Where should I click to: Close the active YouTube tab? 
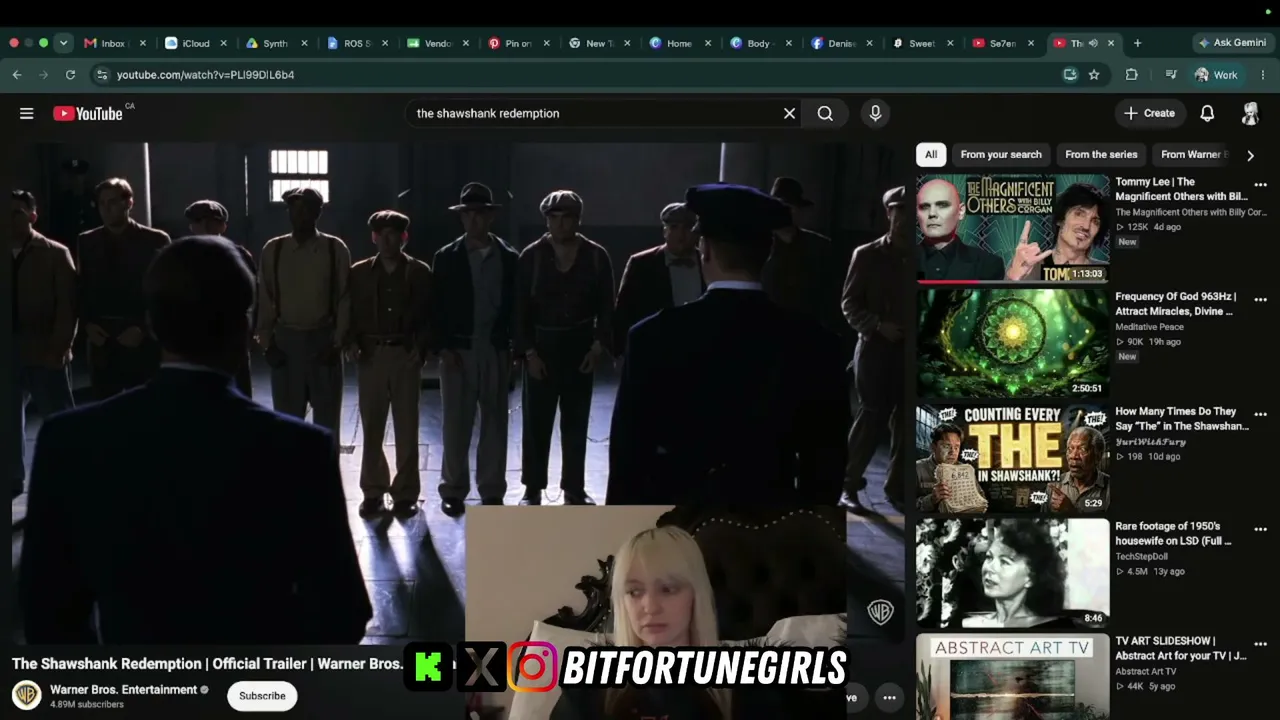click(1111, 43)
